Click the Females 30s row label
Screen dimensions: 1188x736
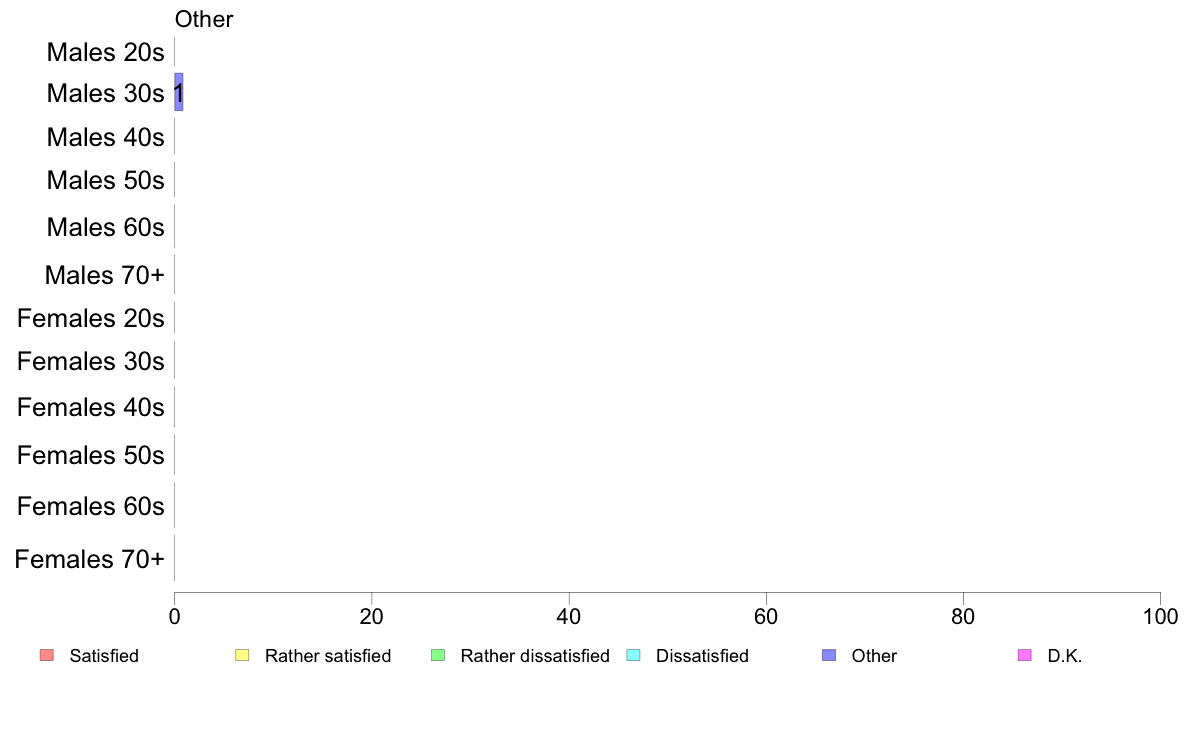point(91,362)
